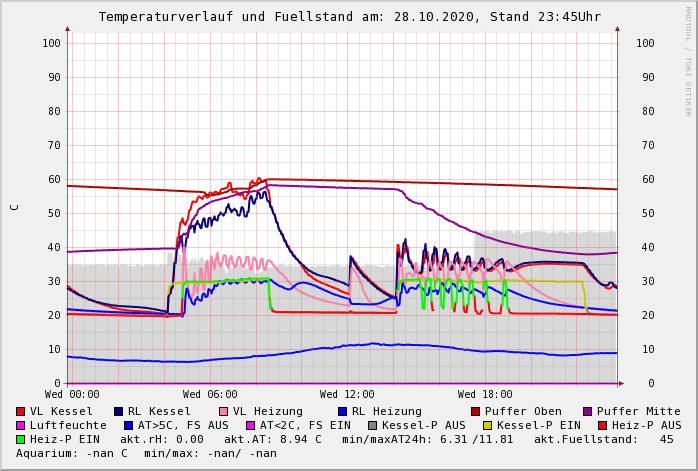This screenshot has width=698, height=471.
Task: Click the AT>5C, FS AUS legend label
Action: pos(183,426)
